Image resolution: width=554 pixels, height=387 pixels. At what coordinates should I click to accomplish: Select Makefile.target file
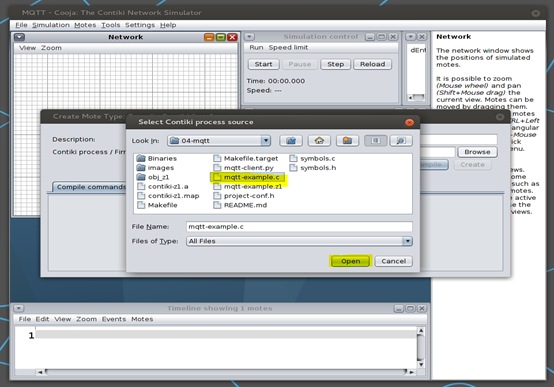pyautogui.click(x=246, y=158)
